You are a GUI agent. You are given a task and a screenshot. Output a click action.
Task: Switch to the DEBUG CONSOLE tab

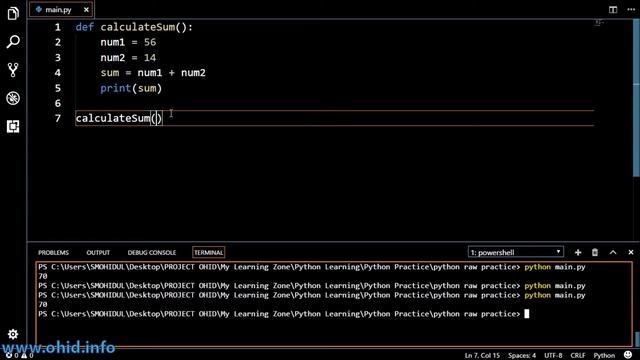(x=152, y=253)
